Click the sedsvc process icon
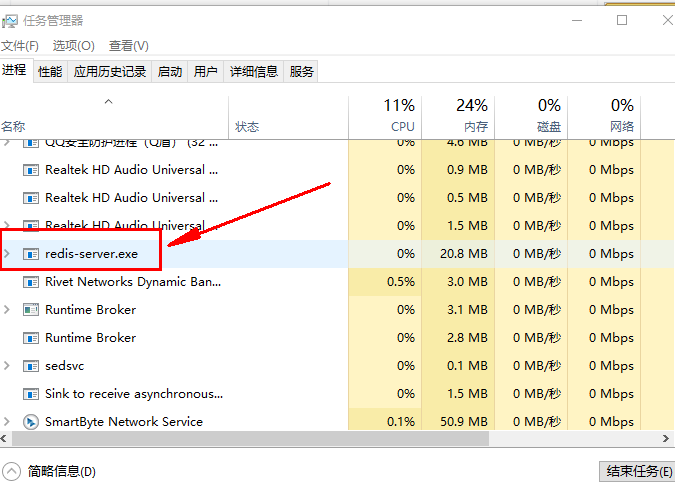This screenshot has width=675, height=487. 31,366
